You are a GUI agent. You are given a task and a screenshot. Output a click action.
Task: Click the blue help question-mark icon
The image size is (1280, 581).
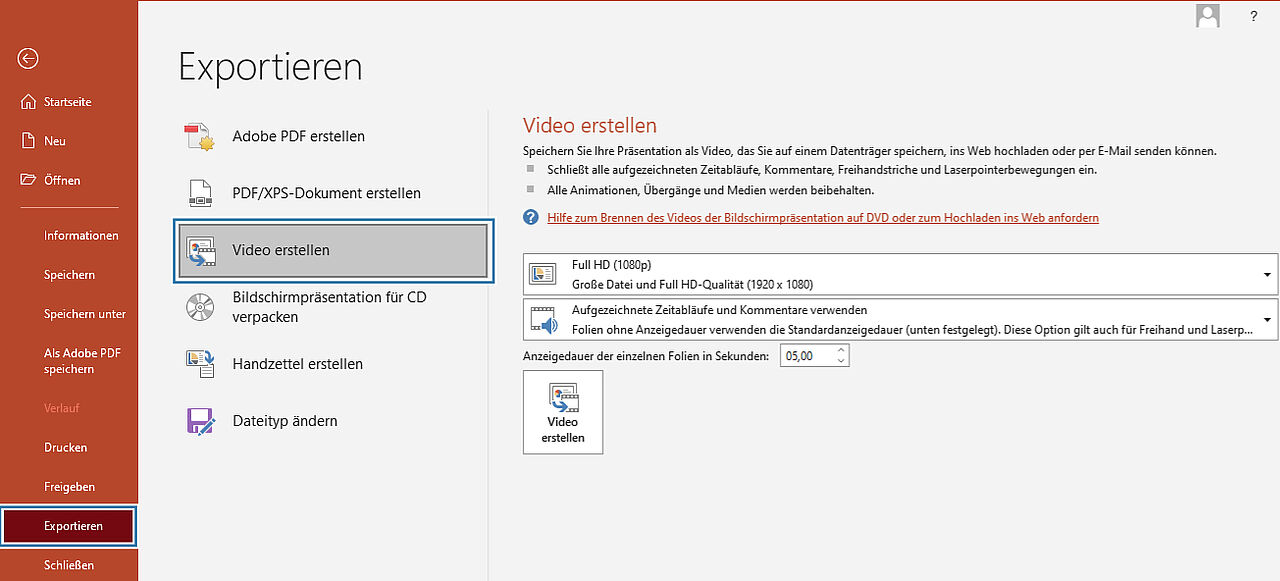(x=530, y=217)
